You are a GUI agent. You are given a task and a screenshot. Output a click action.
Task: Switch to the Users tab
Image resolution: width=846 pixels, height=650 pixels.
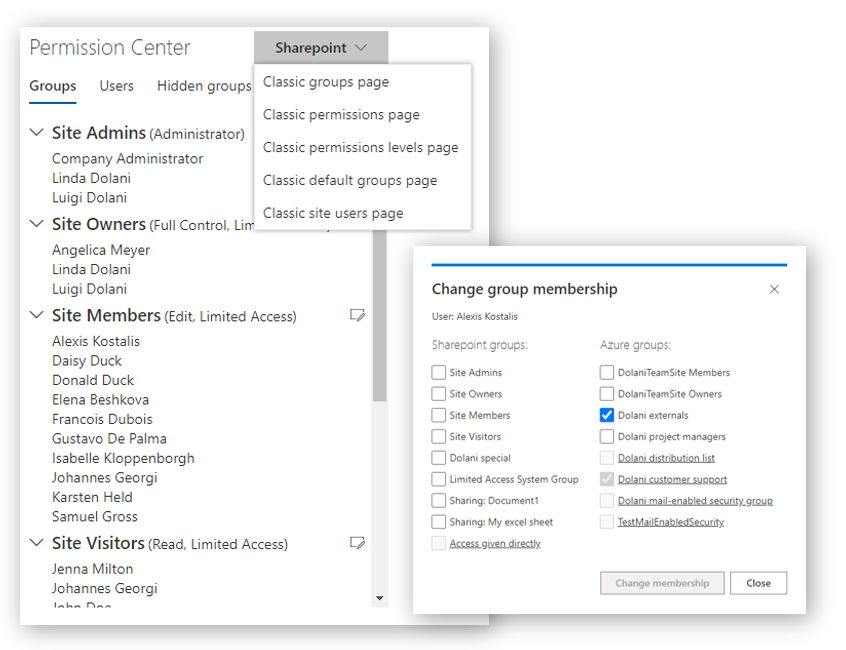(x=117, y=86)
